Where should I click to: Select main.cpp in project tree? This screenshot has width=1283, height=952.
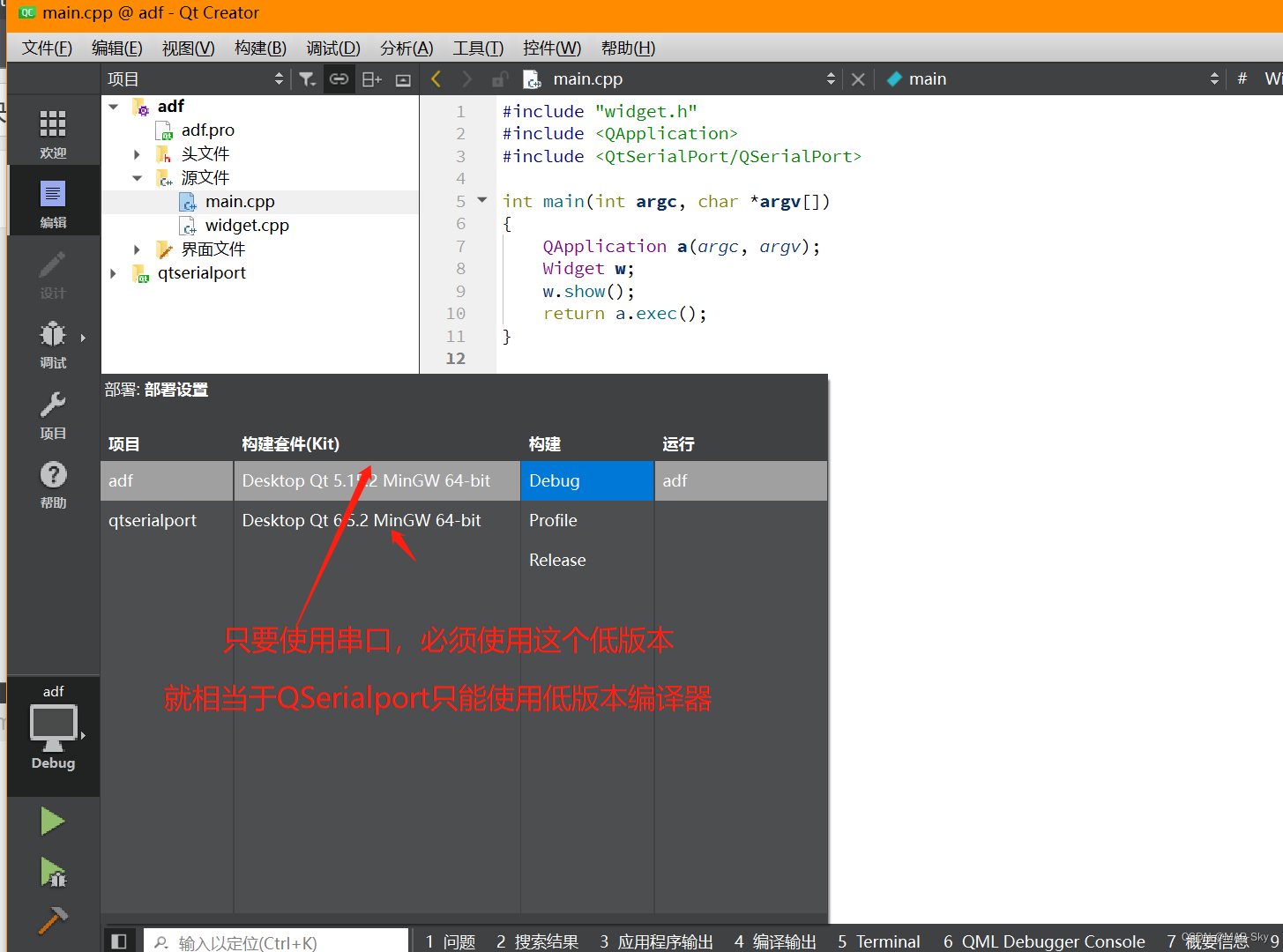click(x=240, y=202)
